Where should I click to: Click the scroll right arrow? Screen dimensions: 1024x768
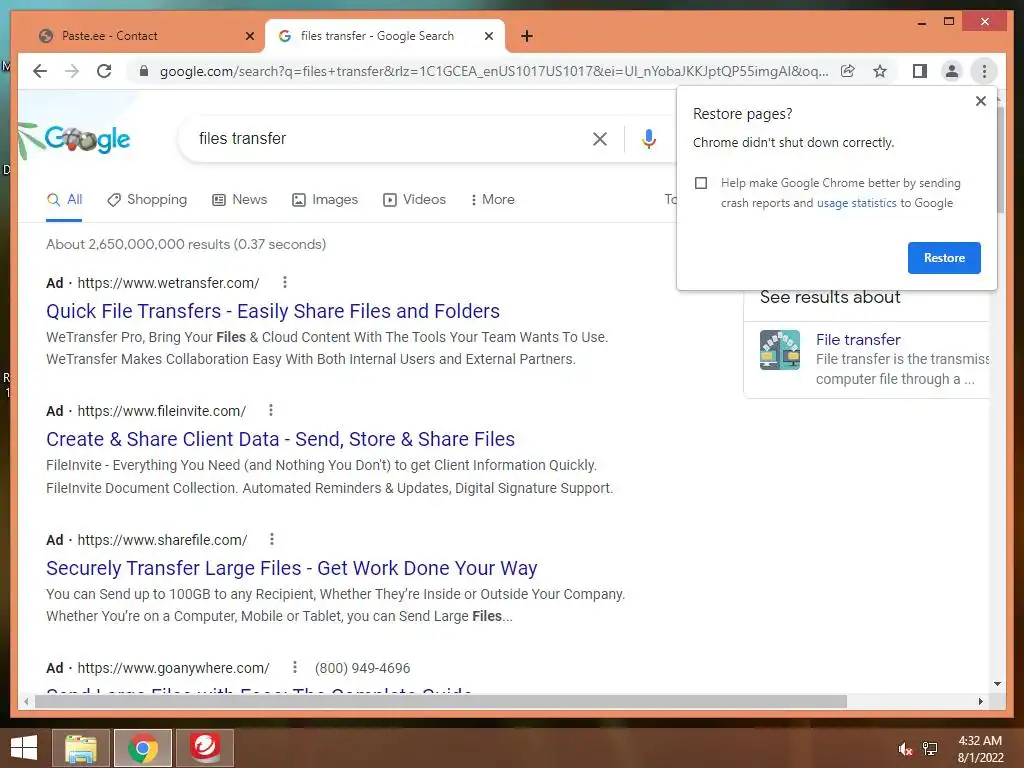(x=980, y=701)
